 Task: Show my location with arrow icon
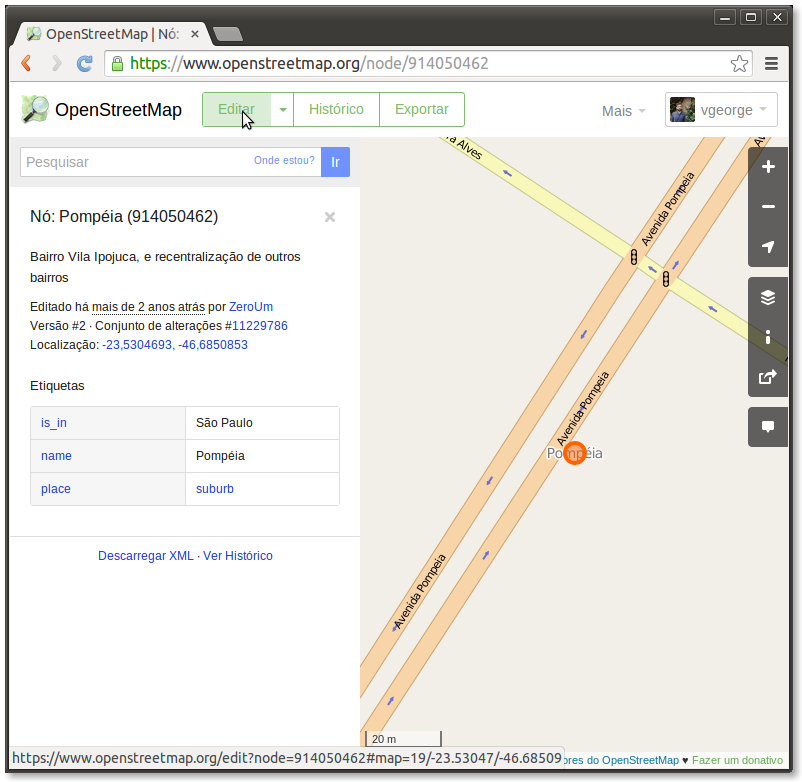click(768, 247)
